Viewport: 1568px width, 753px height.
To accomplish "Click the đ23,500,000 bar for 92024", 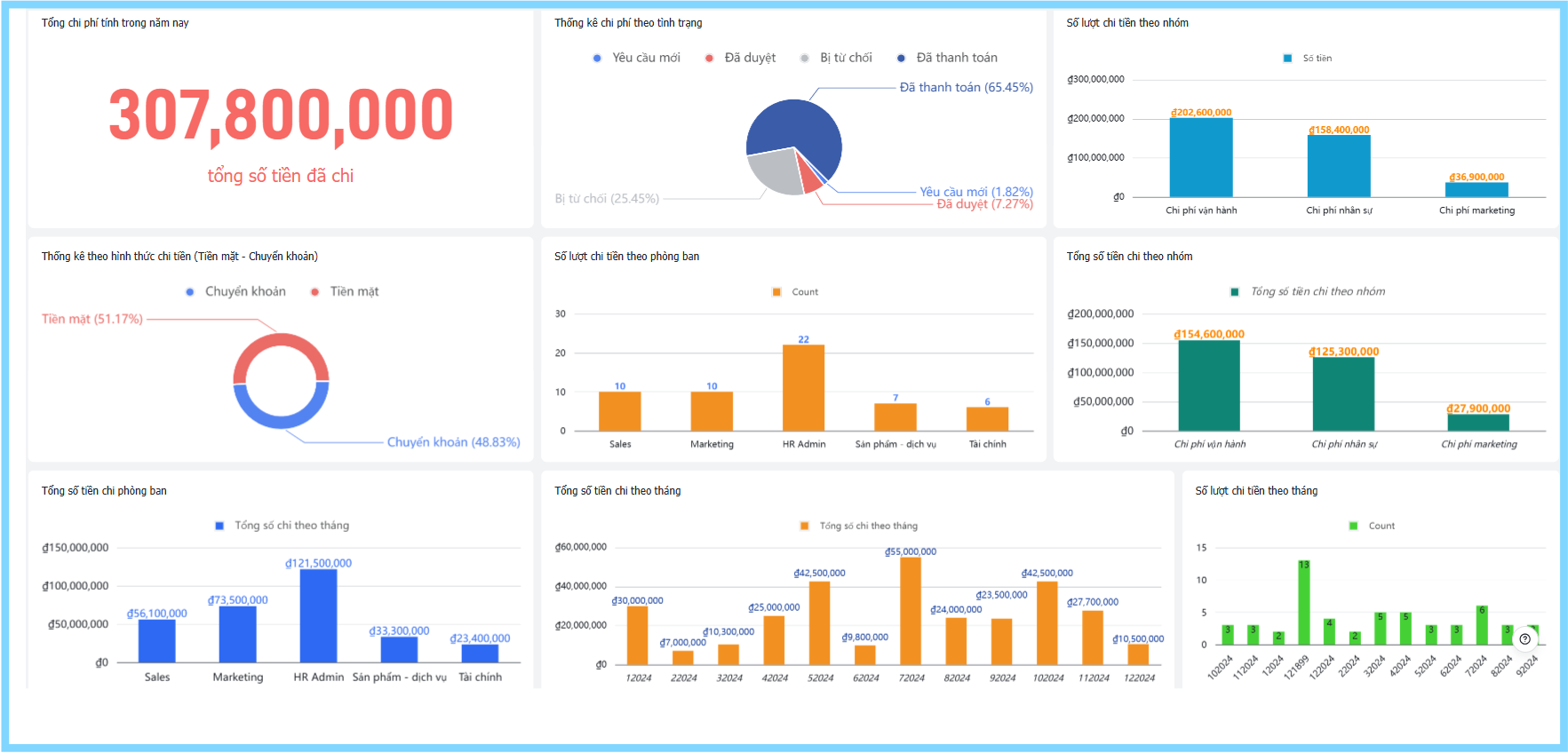I will click(x=1001, y=641).
